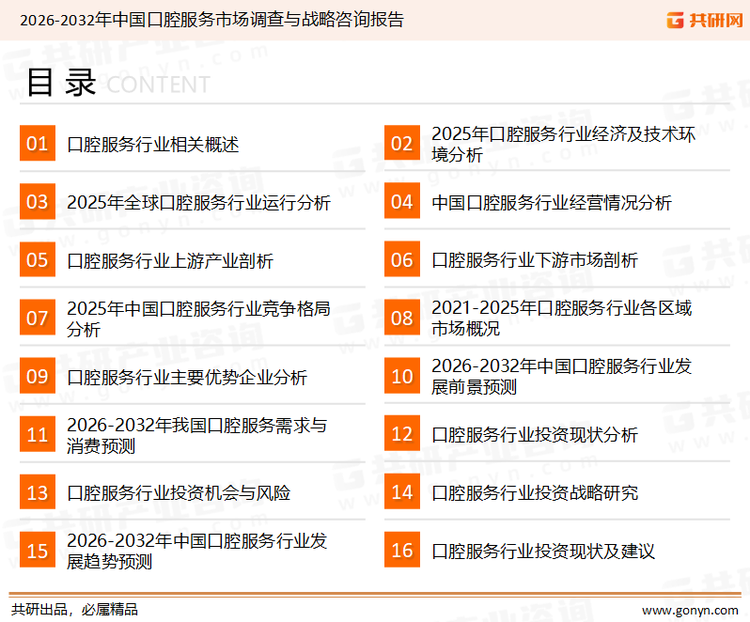
Task: Click the 共研网 logo in the header
Action: [705, 20]
